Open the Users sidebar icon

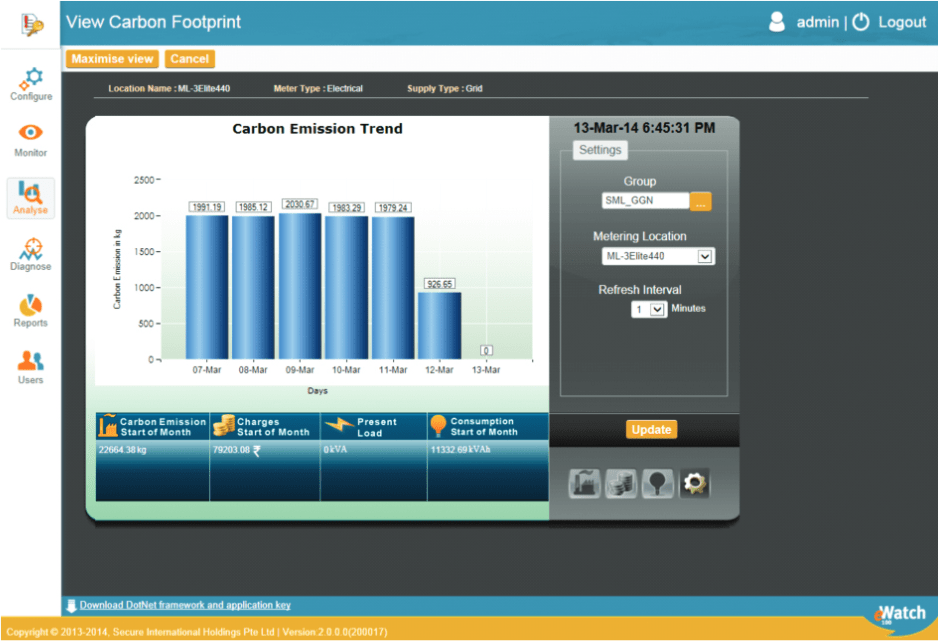tap(31, 366)
